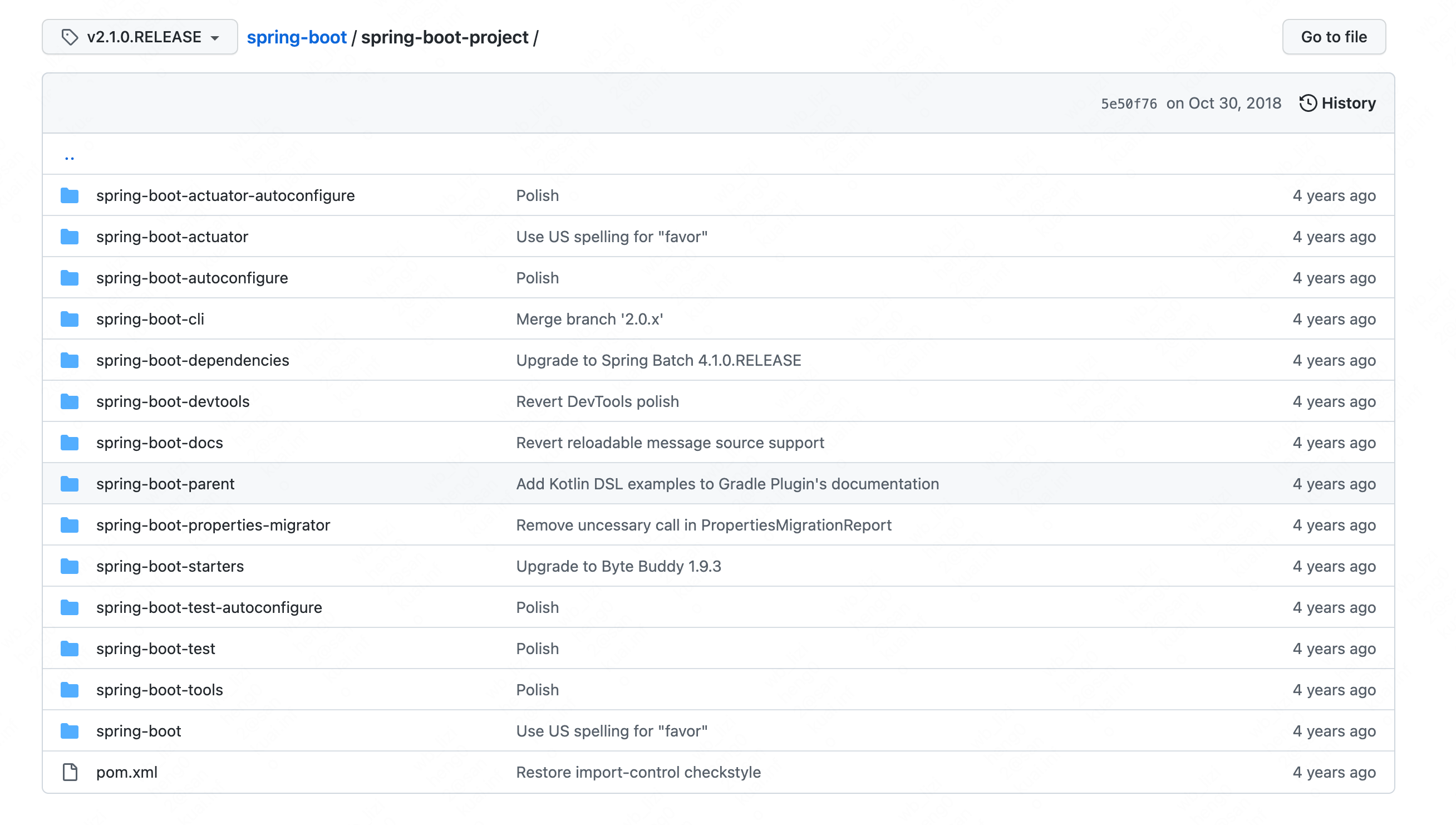Open the spring-boot-autoconfigure row's 'Polish' commit

537,278
